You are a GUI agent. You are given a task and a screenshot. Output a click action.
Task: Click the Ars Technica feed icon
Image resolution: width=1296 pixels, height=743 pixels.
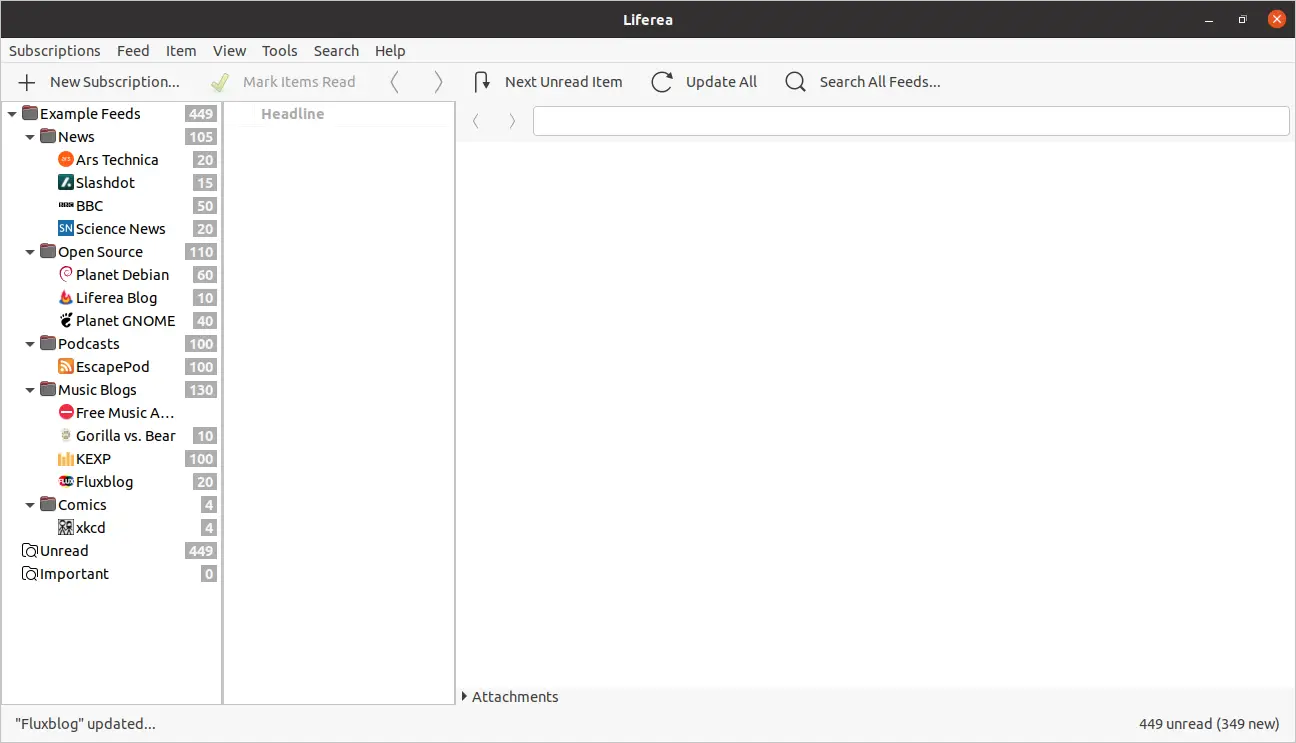point(66,160)
